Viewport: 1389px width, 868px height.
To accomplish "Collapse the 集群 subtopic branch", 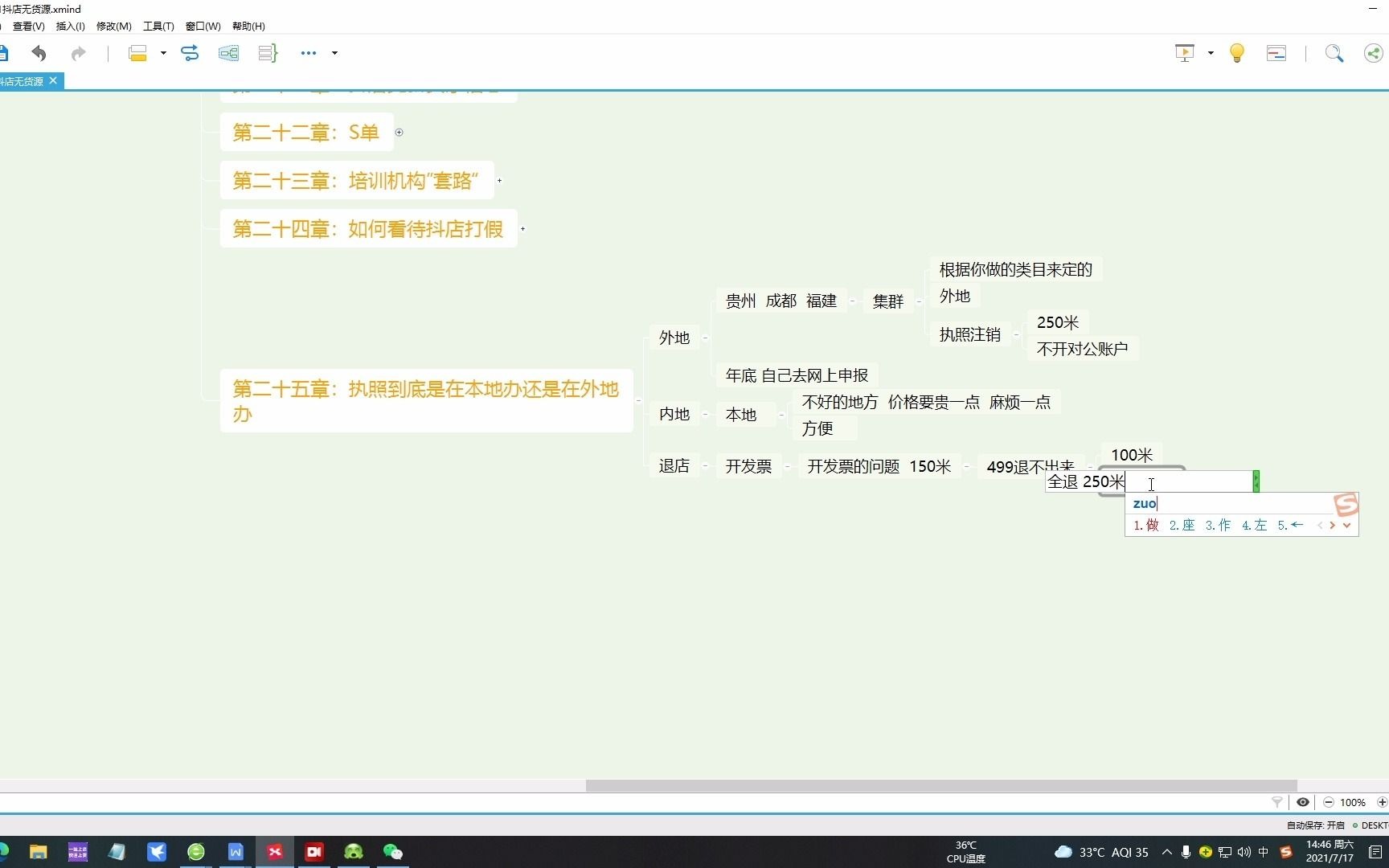I will [x=919, y=301].
